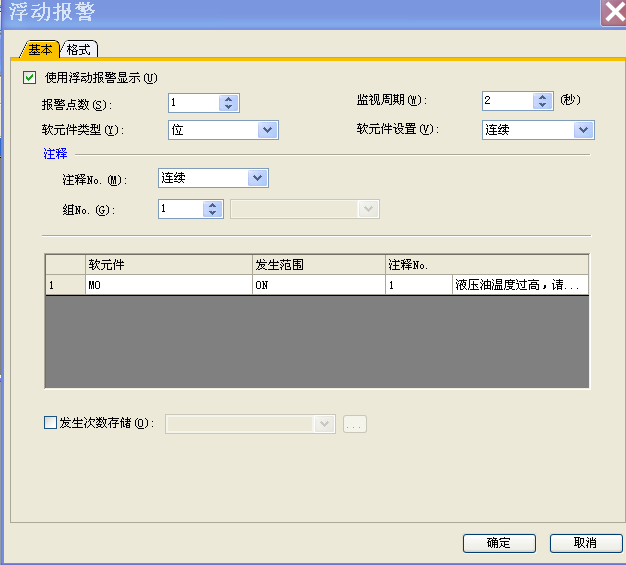626x565 pixels.
Task: Decrease 监视周期 value with down arrow
Action: point(543,105)
